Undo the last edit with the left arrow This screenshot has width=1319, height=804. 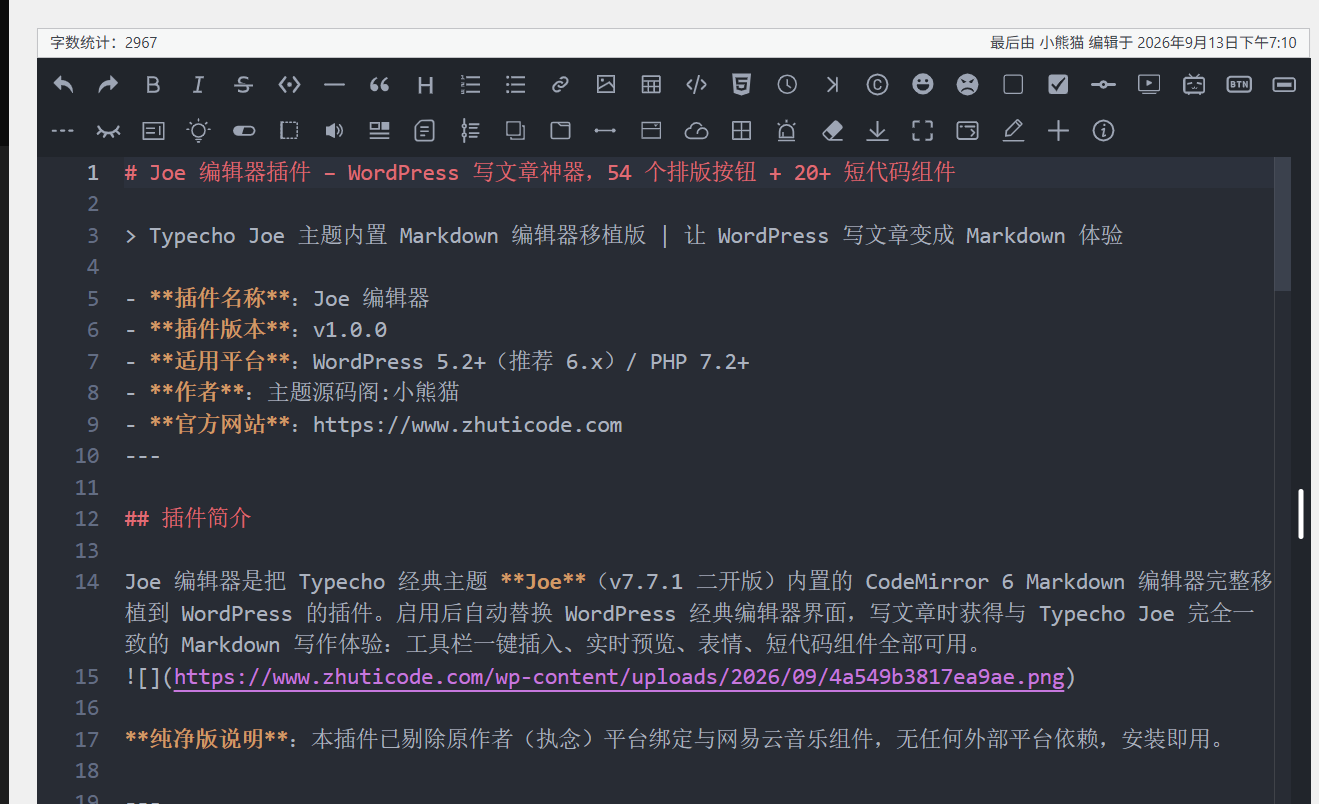(x=63, y=85)
